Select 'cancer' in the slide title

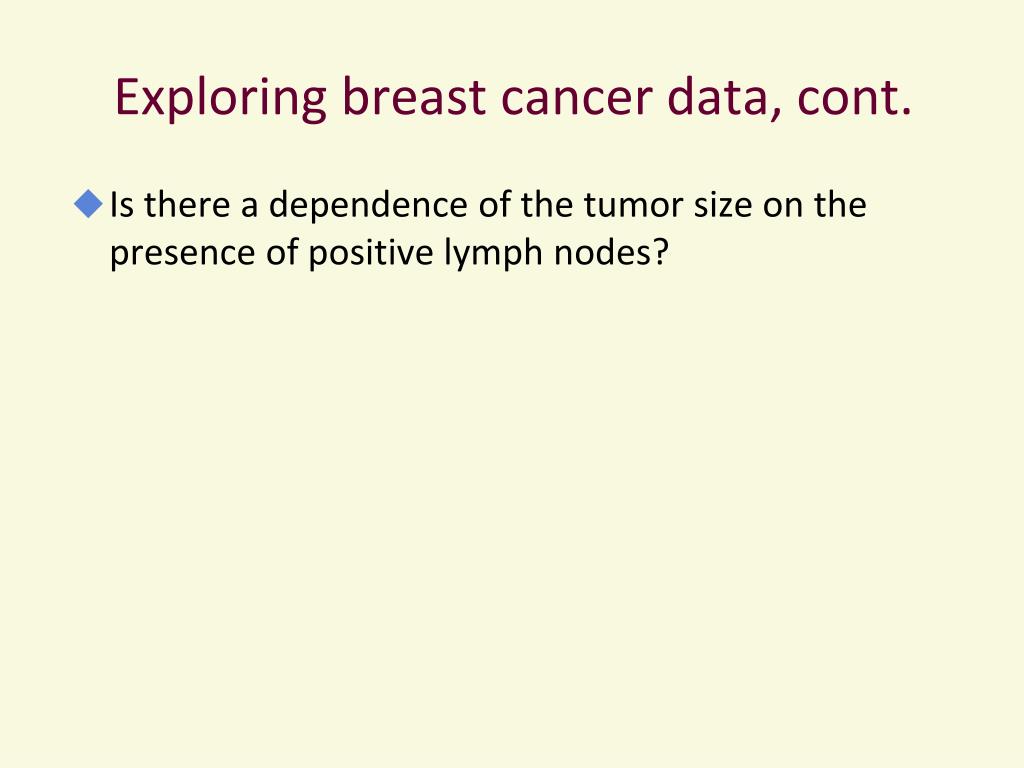[x=577, y=99]
